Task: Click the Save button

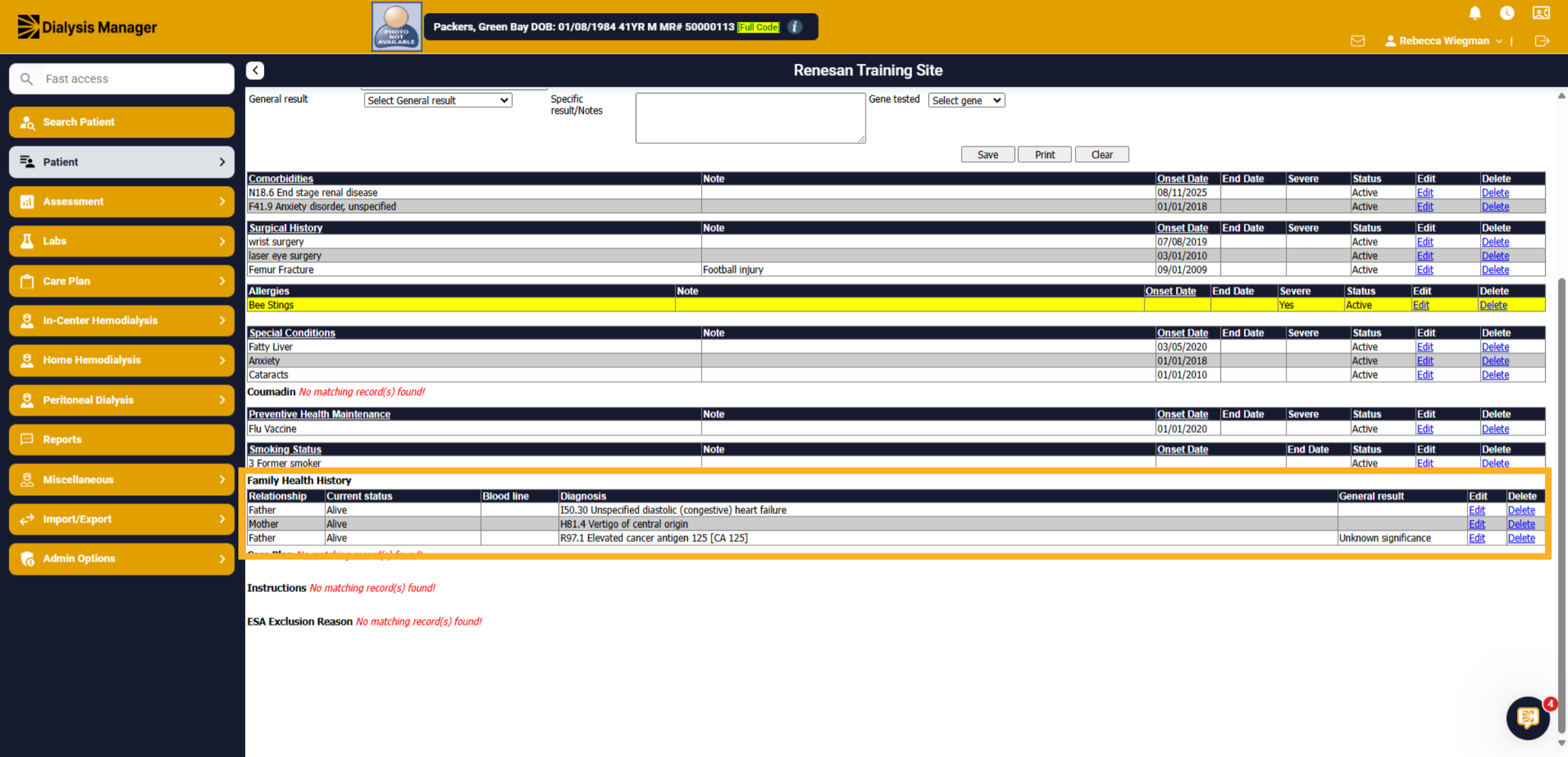Action: coord(988,155)
